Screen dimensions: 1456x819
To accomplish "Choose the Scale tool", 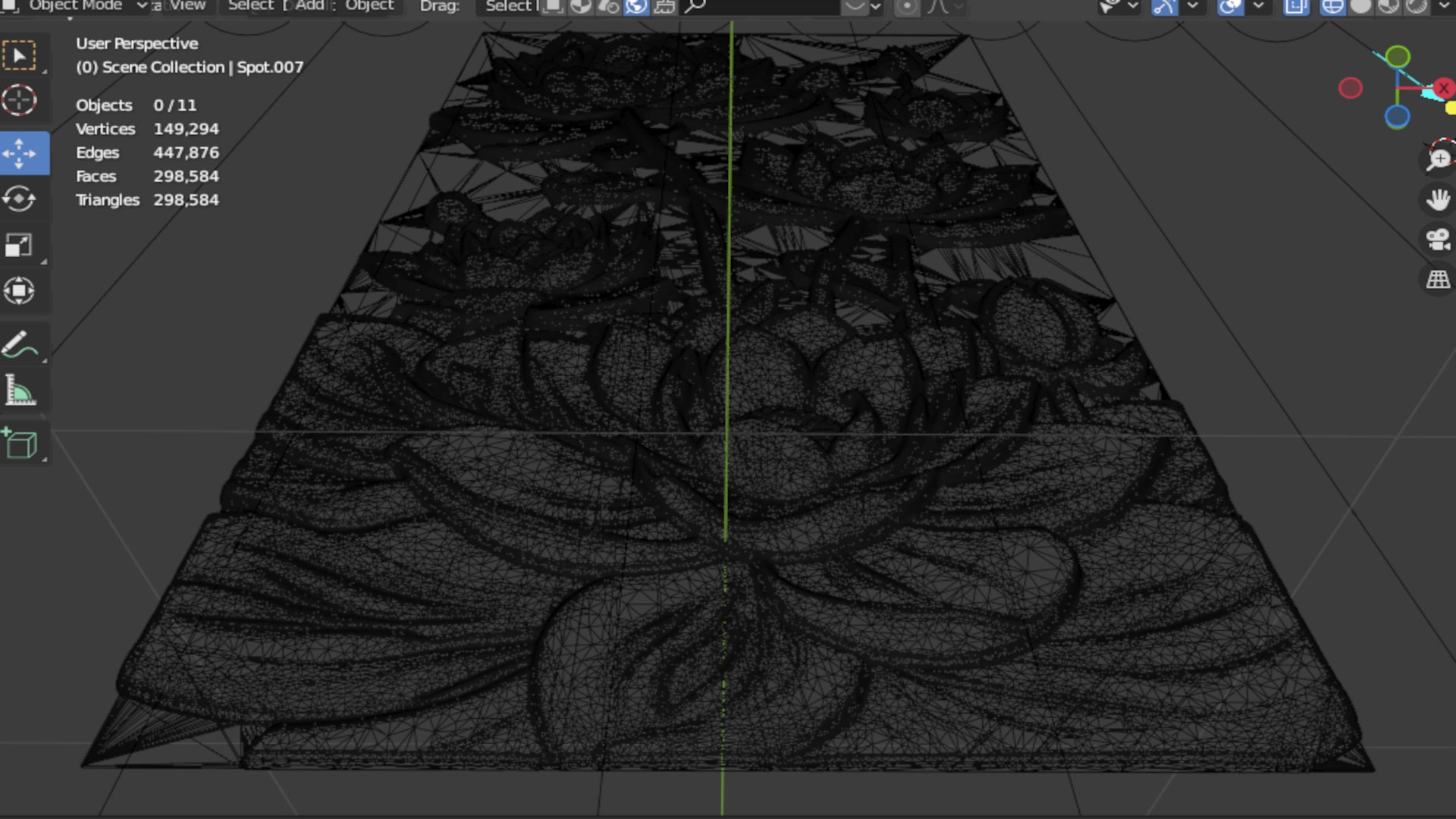I will click(x=20, y=245).
